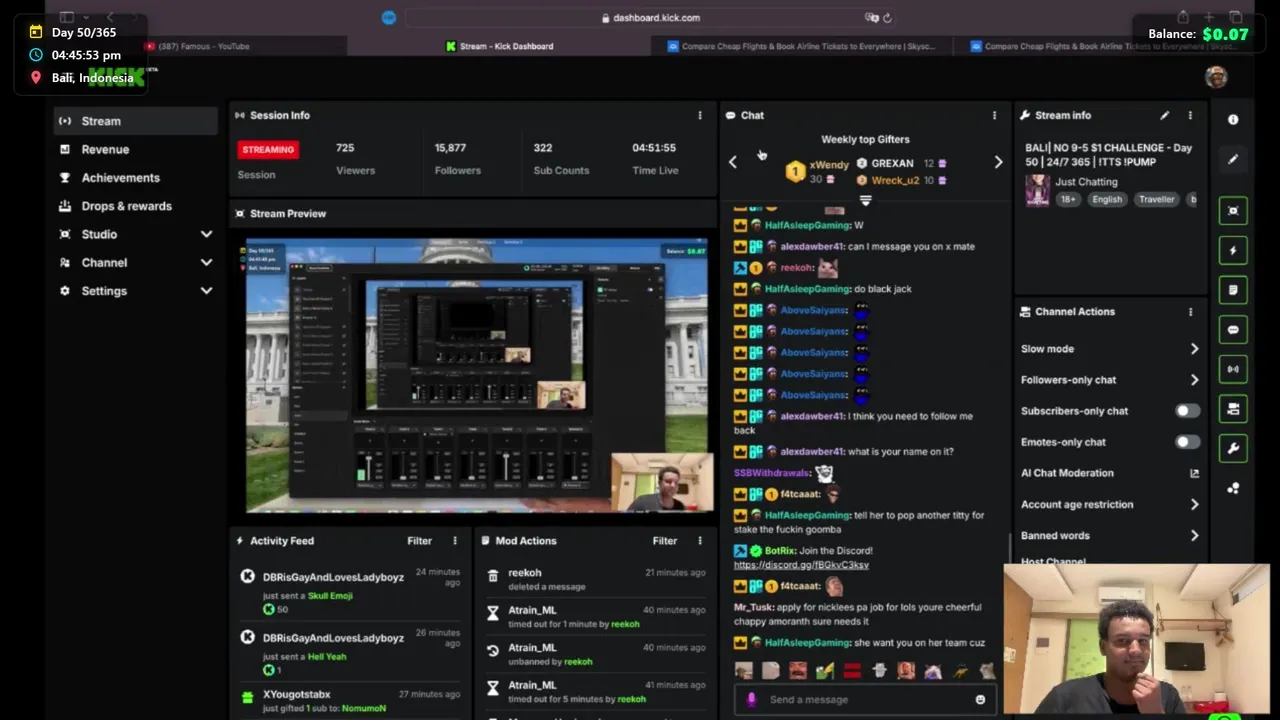The height and width of the screenshot is (720, 1280).
Task: Edit Stream info with the pencil icon
Action: tap(1164, 115)
